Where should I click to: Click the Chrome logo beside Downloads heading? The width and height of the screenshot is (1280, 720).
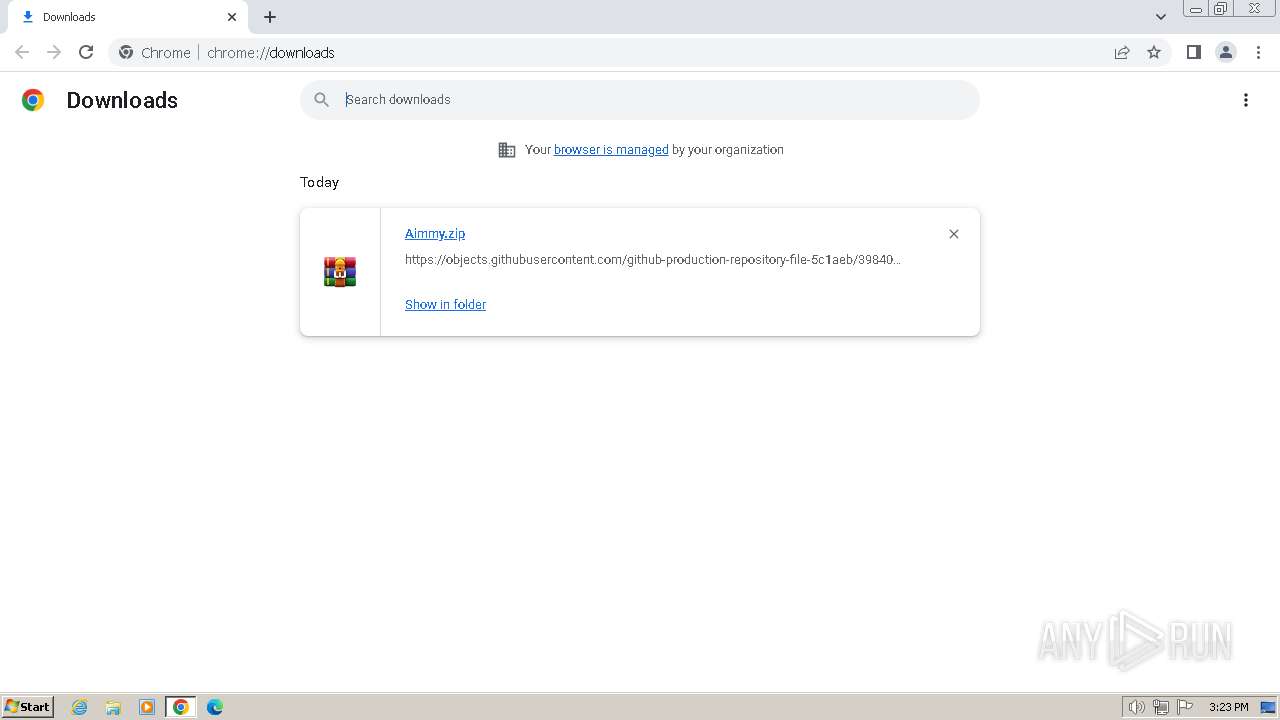[x=33, y=100]
